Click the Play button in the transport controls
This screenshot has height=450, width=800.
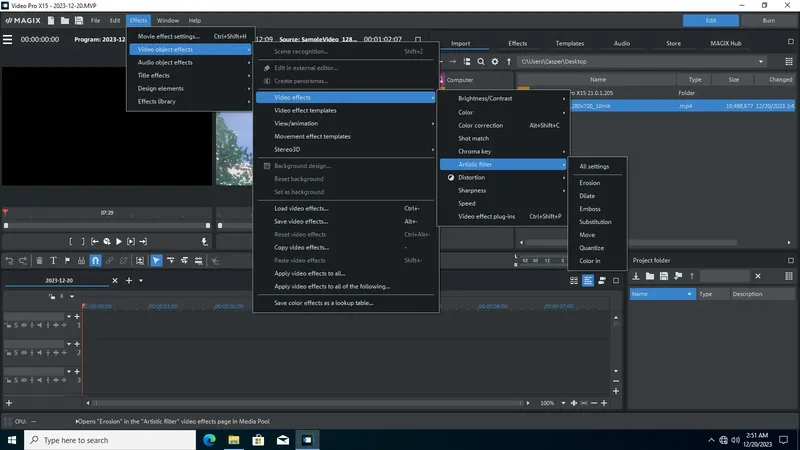[x=119, y=241]
